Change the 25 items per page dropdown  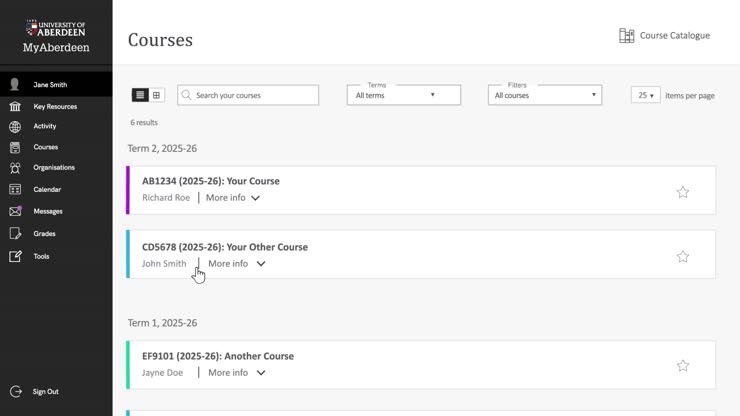click(x=645, y=95)
